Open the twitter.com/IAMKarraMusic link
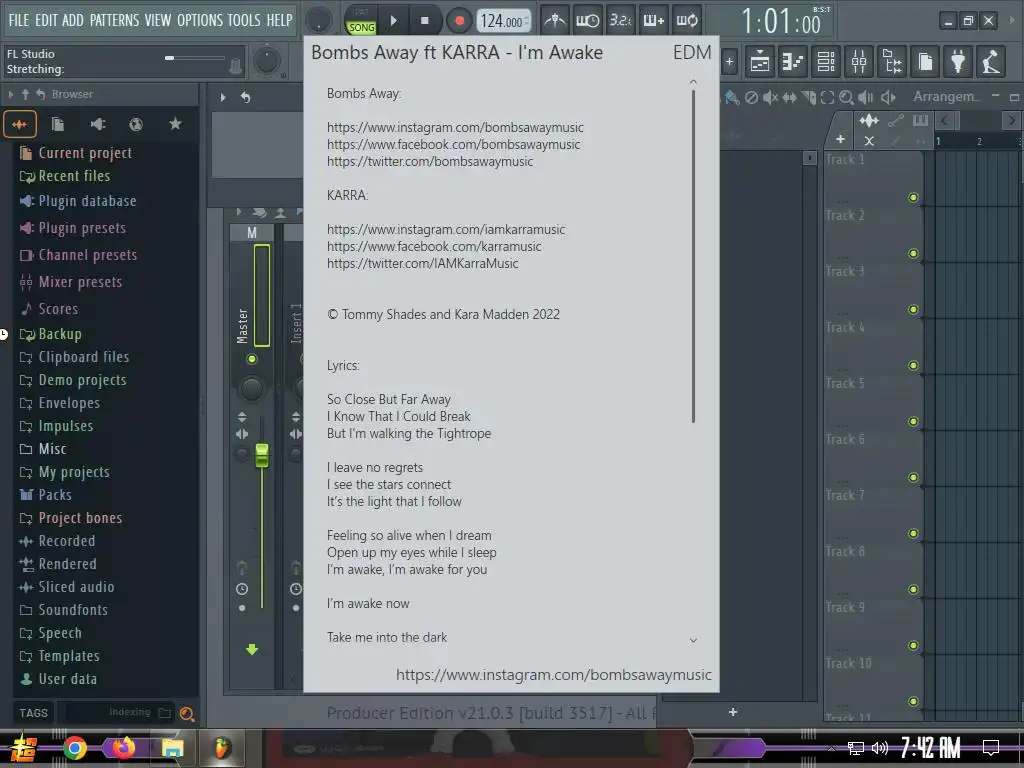The height and width of the screenshot is (768, 1024). click(423, 263)
